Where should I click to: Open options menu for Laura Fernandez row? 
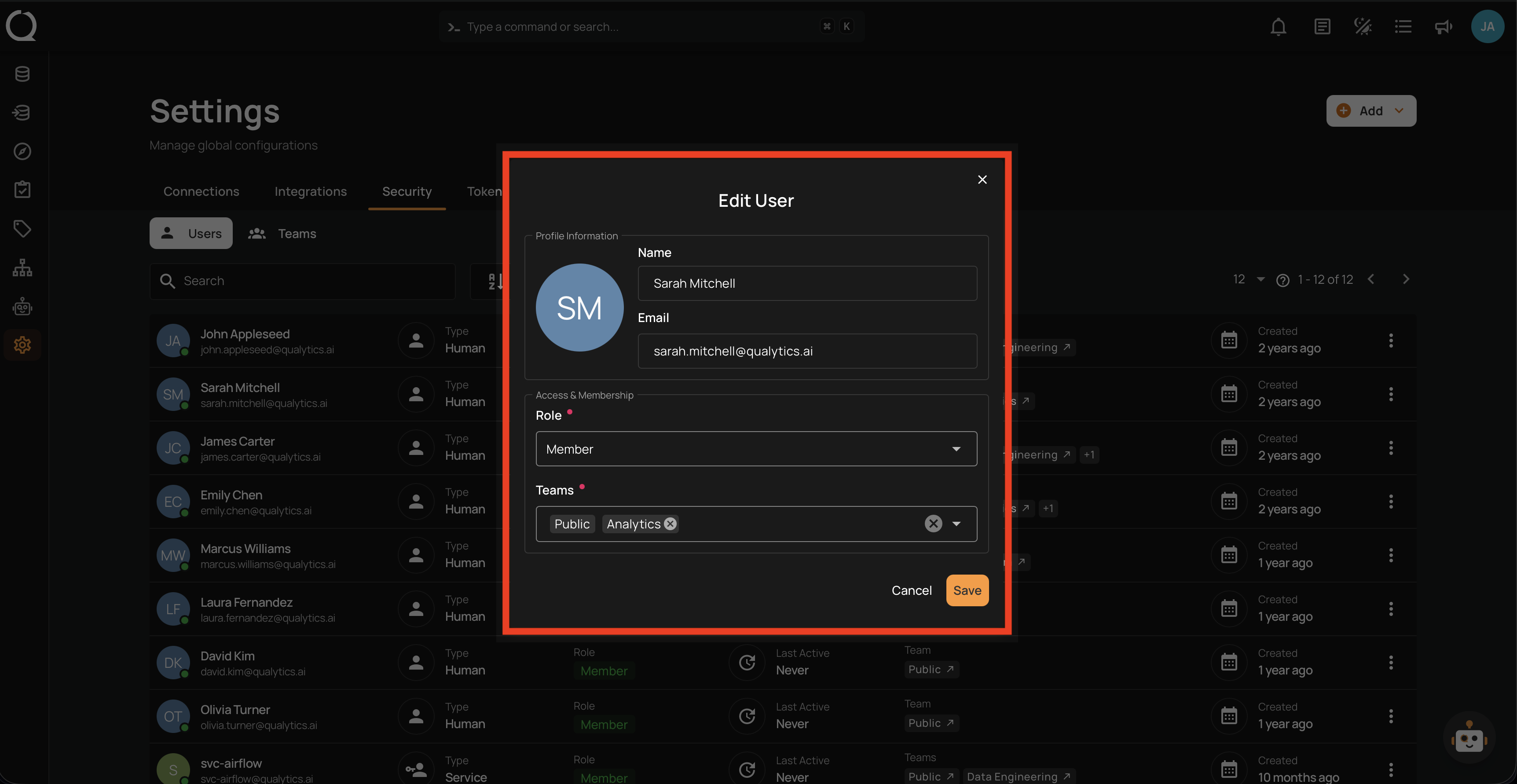1391,609
